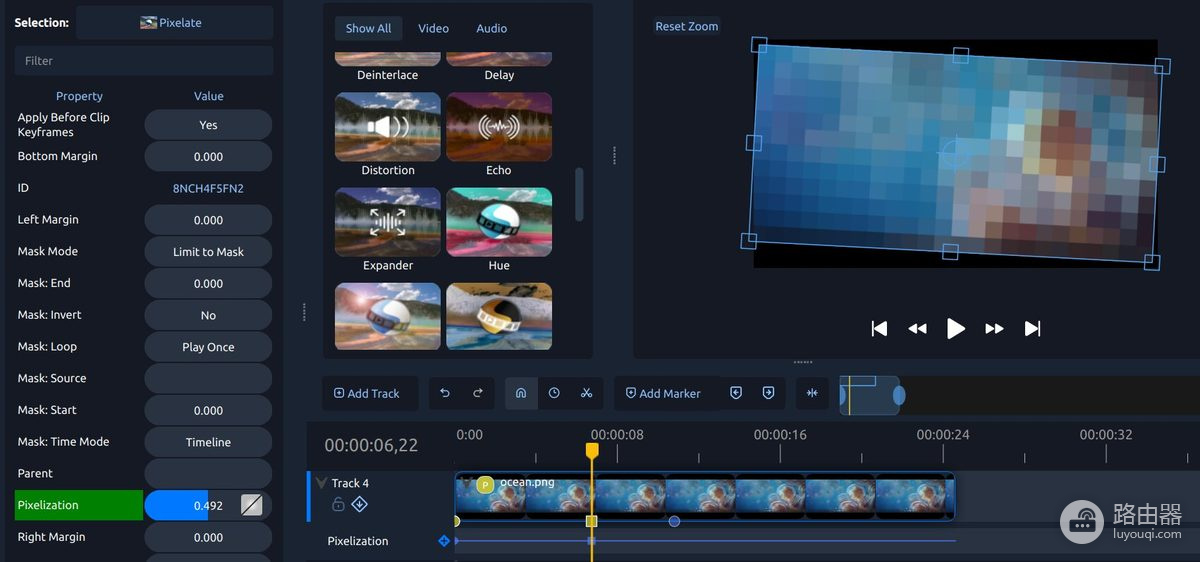Select the Echo effect thumbnail
Image resolution: width=1200 pixels, height=562 pixels.
click(x=499, y=127)
